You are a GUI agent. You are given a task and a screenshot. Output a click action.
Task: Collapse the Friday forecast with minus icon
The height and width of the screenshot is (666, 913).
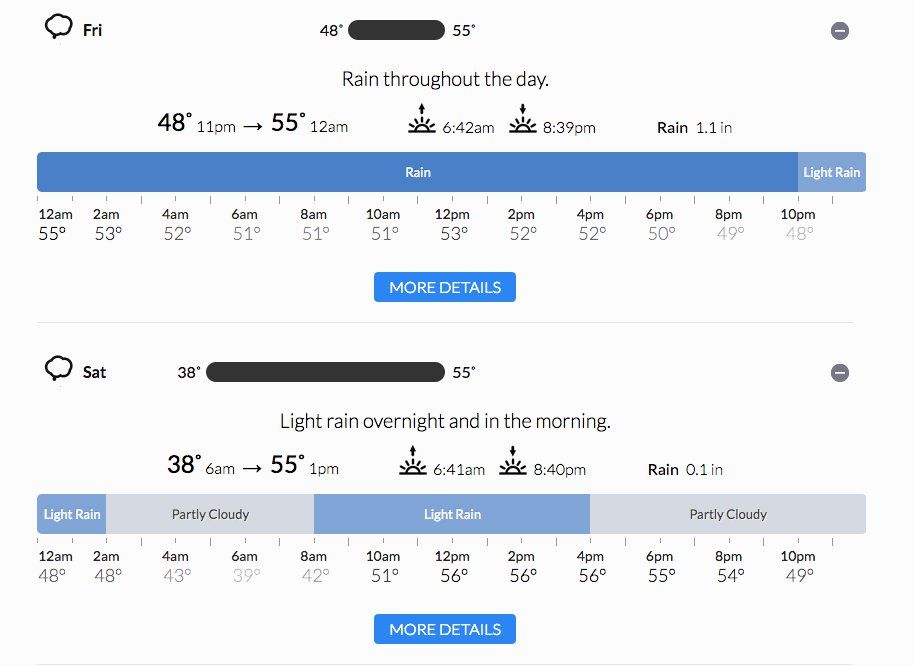(840, 31)
